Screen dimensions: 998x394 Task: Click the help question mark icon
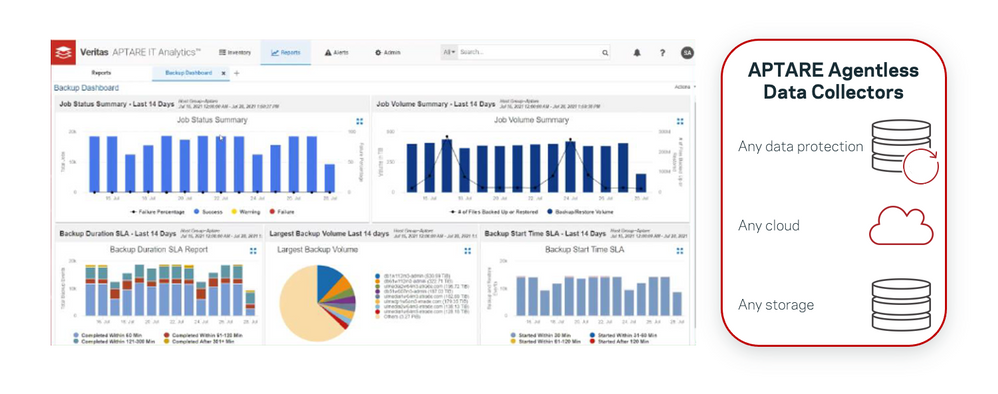(x=662, y=53)
